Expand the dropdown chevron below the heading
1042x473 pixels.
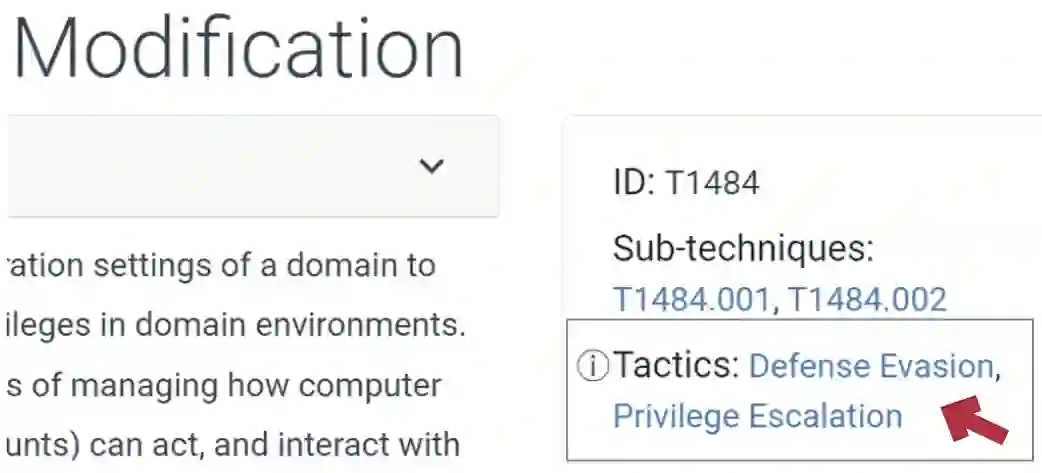[431, 166]
